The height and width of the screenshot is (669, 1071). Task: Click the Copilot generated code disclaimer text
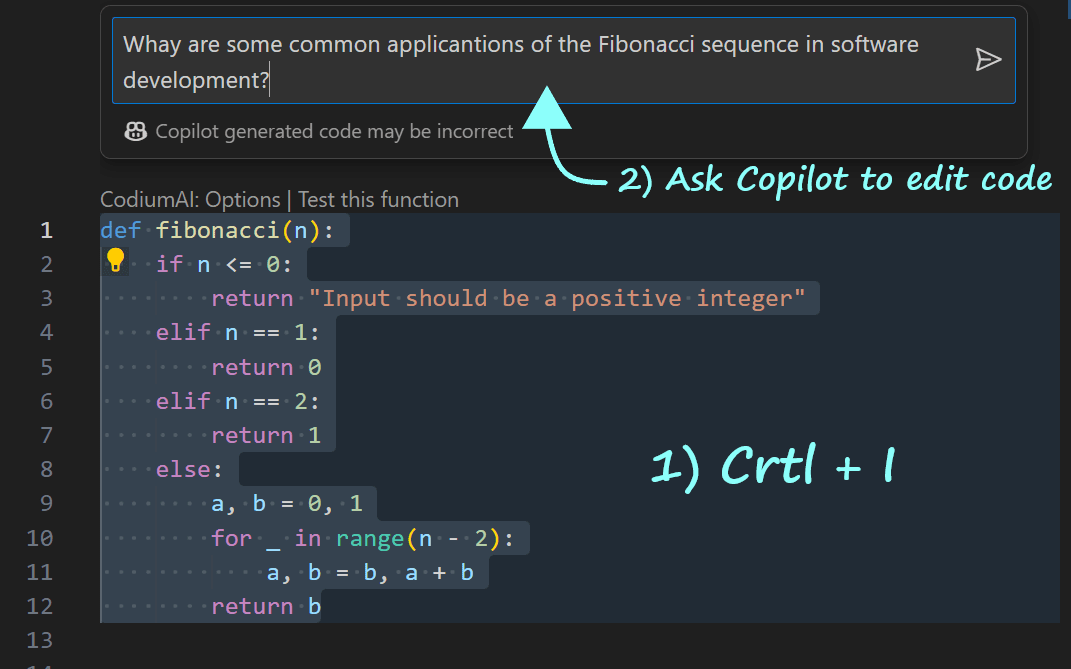pyautogui.click(x=333, y=131)
